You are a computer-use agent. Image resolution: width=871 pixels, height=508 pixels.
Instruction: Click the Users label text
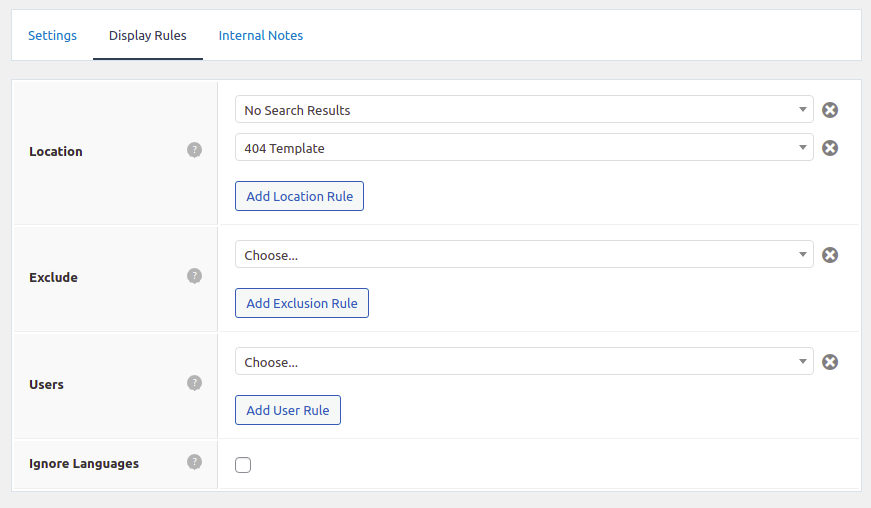click(46, 385)
